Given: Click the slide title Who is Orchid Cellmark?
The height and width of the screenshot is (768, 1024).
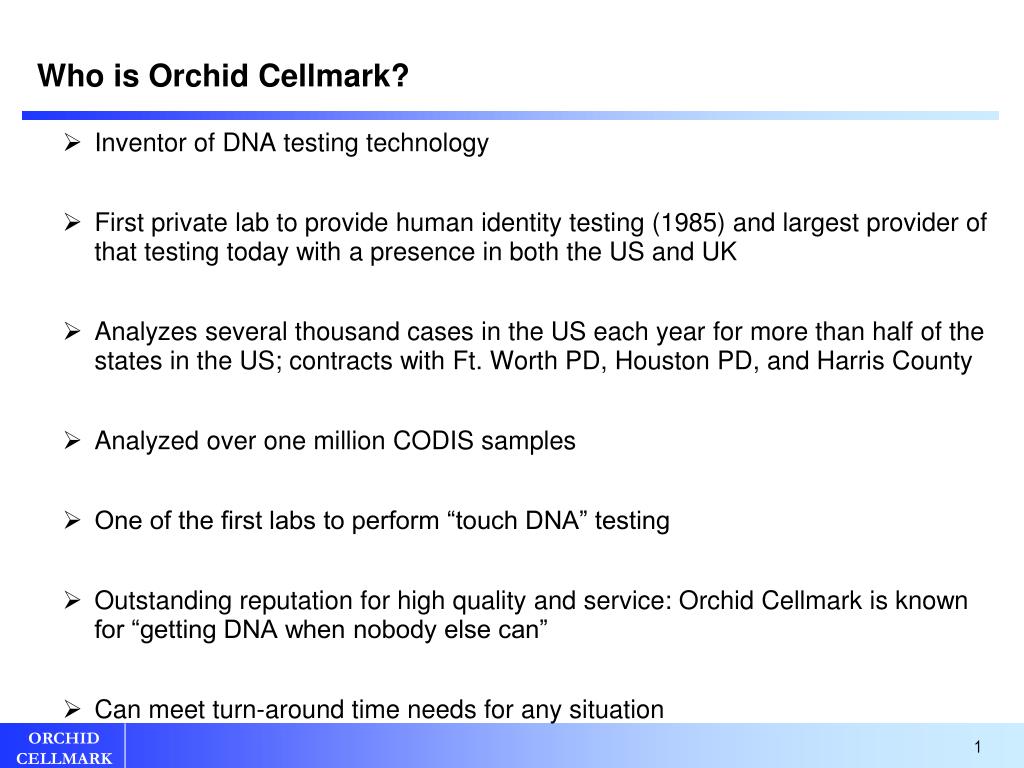Looking at the screenshot, I should pos(223,76).
